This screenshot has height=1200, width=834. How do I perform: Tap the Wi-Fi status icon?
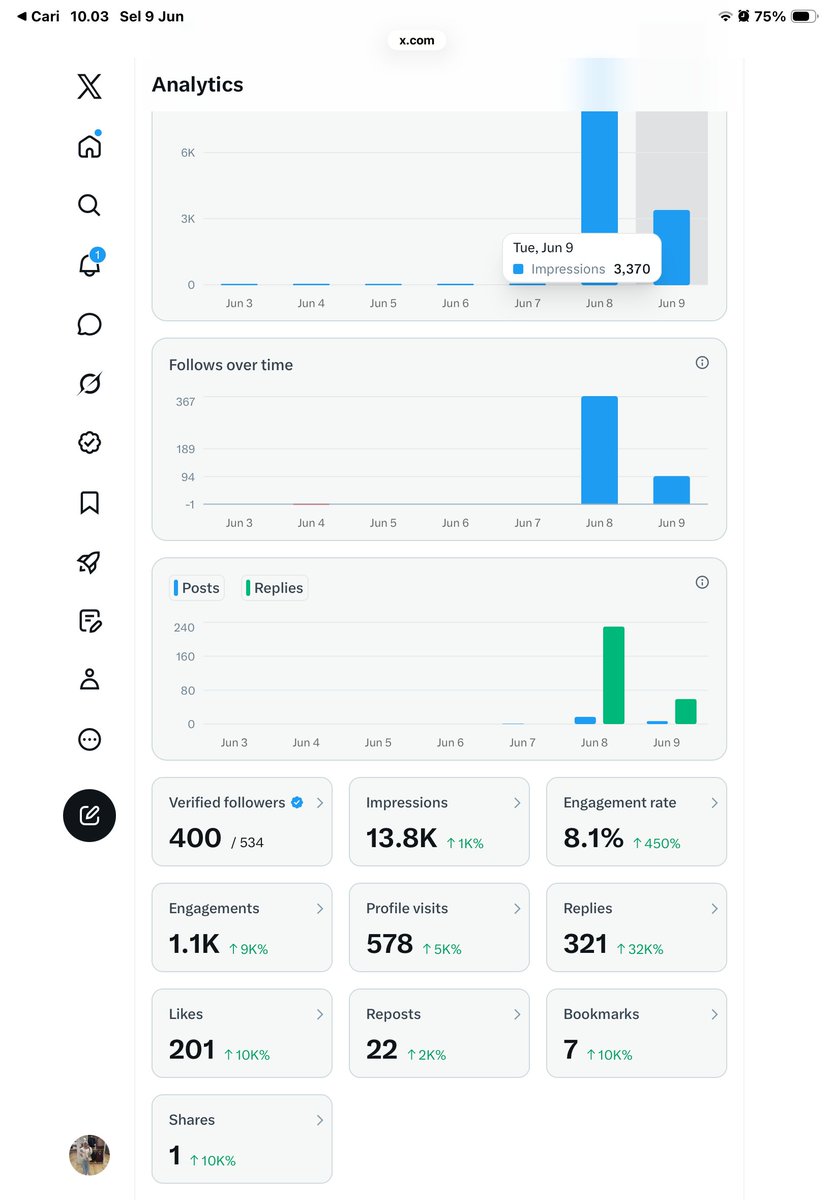[x=725, y=16]
